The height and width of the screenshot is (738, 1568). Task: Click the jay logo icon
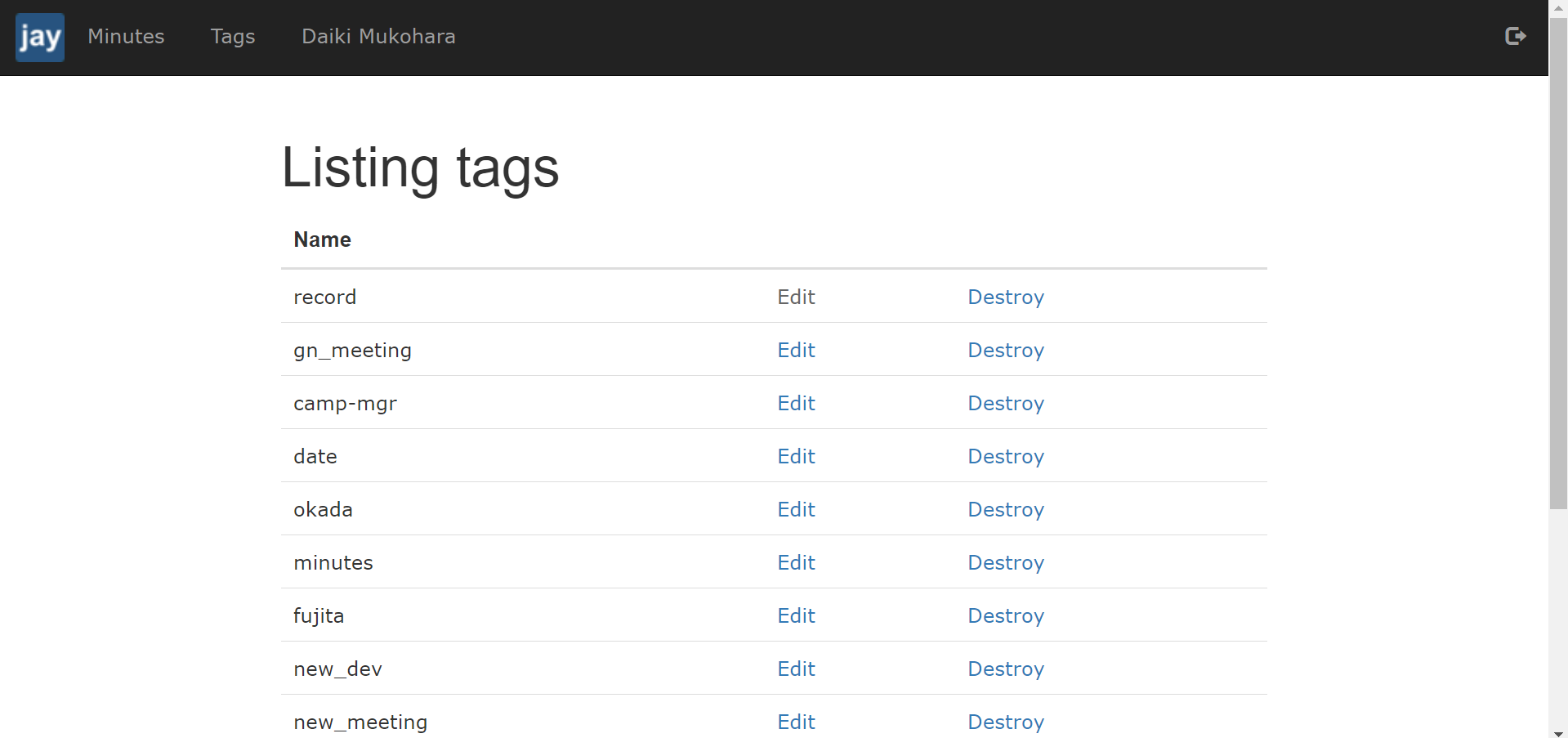tap(39, 38)
